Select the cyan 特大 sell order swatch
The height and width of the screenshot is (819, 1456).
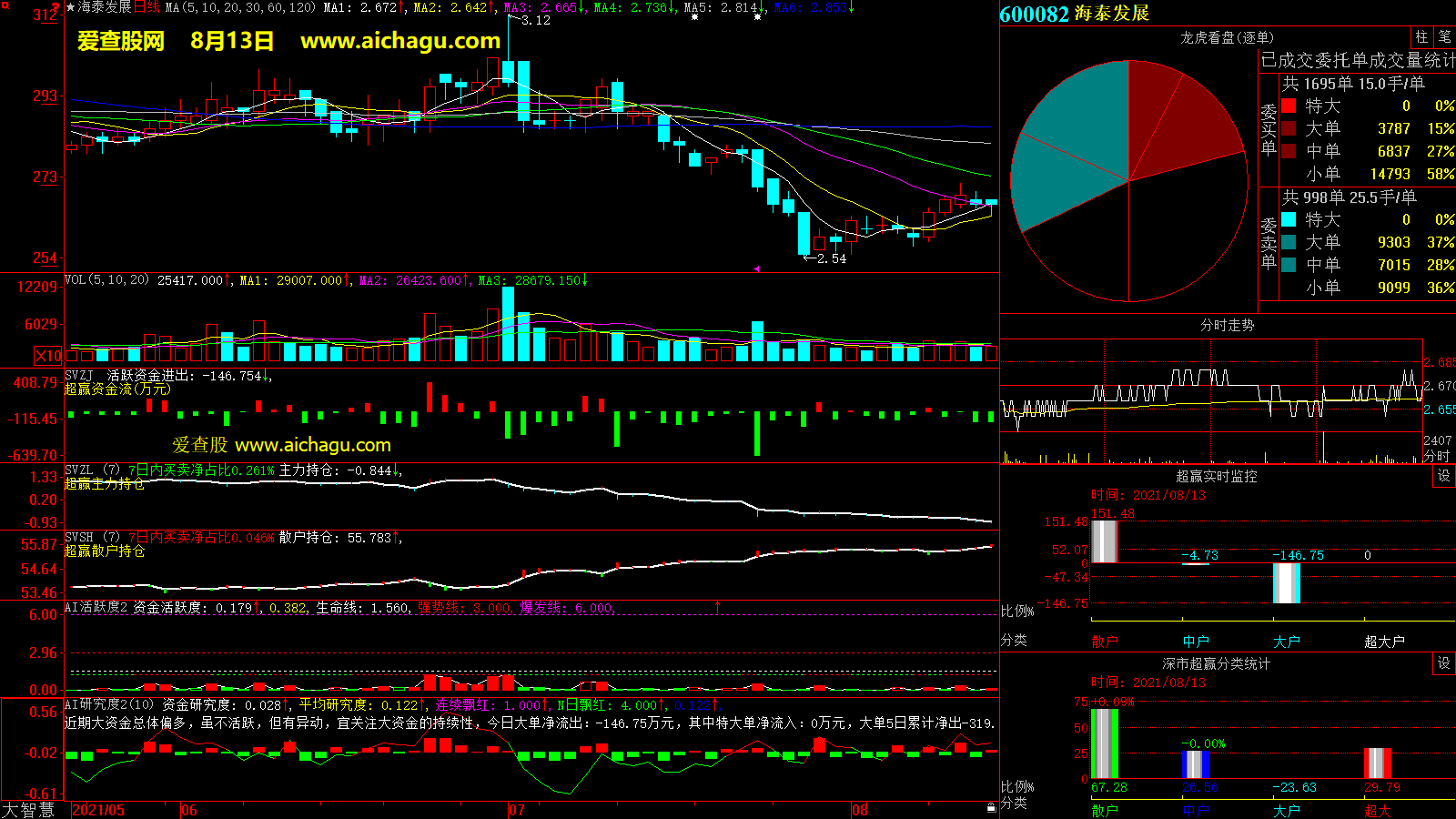1289,219
